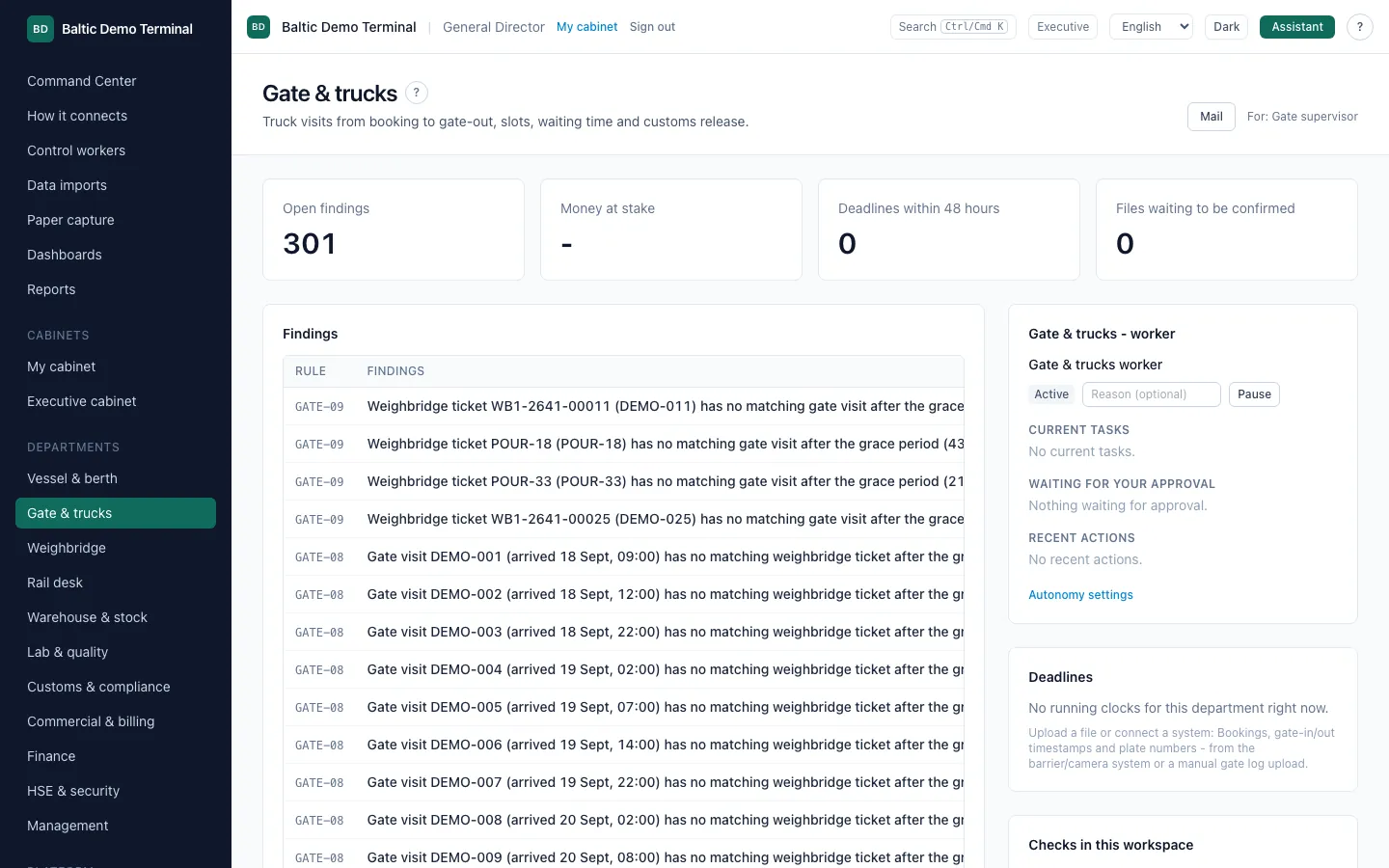Screen dimensions: 1389x868
Task: Go to Dashboards
Action: pyautogui.click(x=116, y=255)
